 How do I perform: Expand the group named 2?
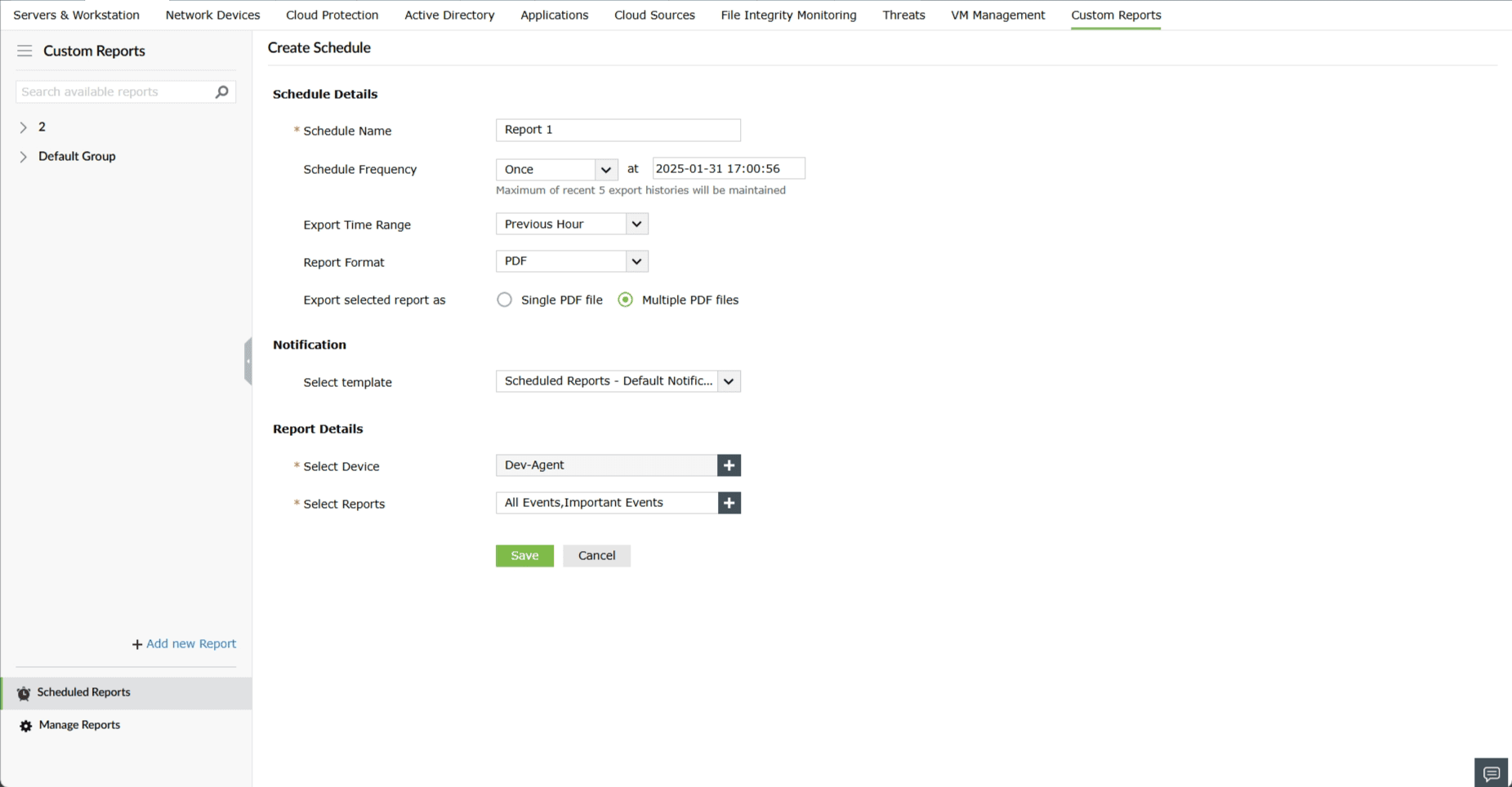(23, 127)
